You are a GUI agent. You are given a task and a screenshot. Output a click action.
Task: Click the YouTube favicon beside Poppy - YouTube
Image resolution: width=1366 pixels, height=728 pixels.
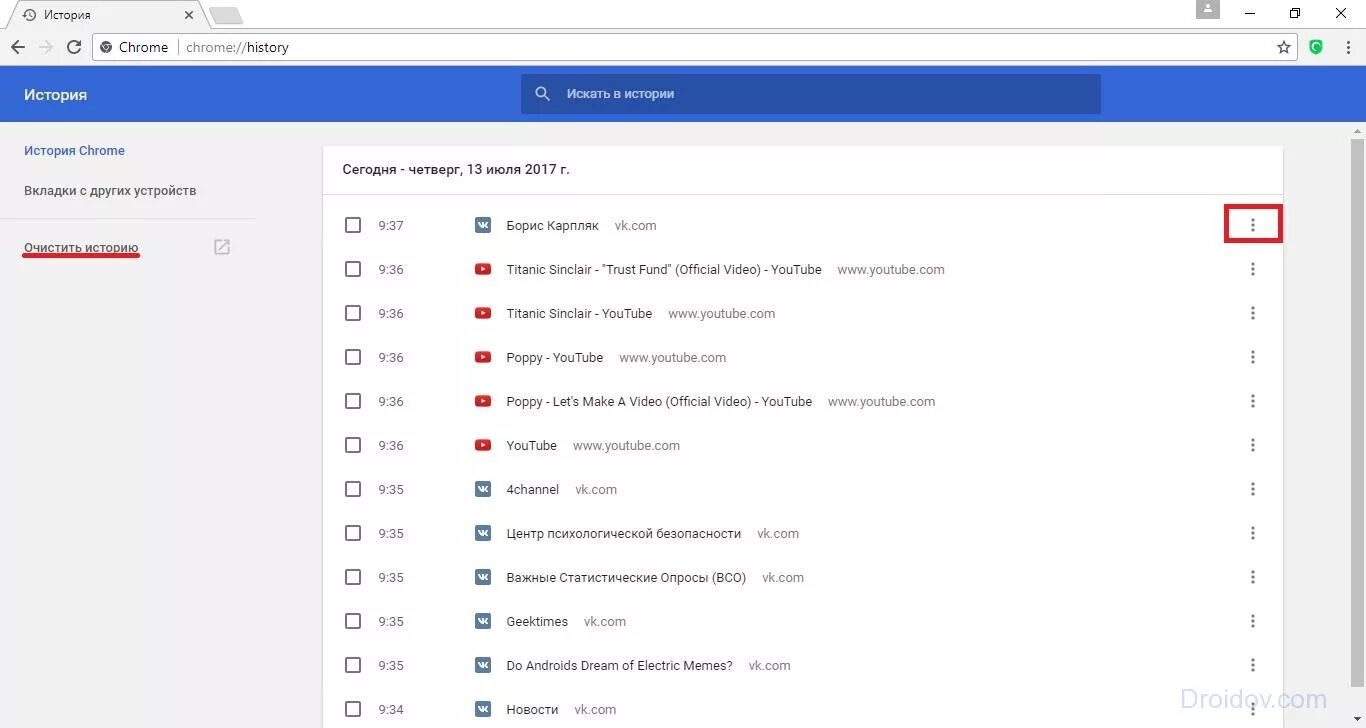click(483, 357)
